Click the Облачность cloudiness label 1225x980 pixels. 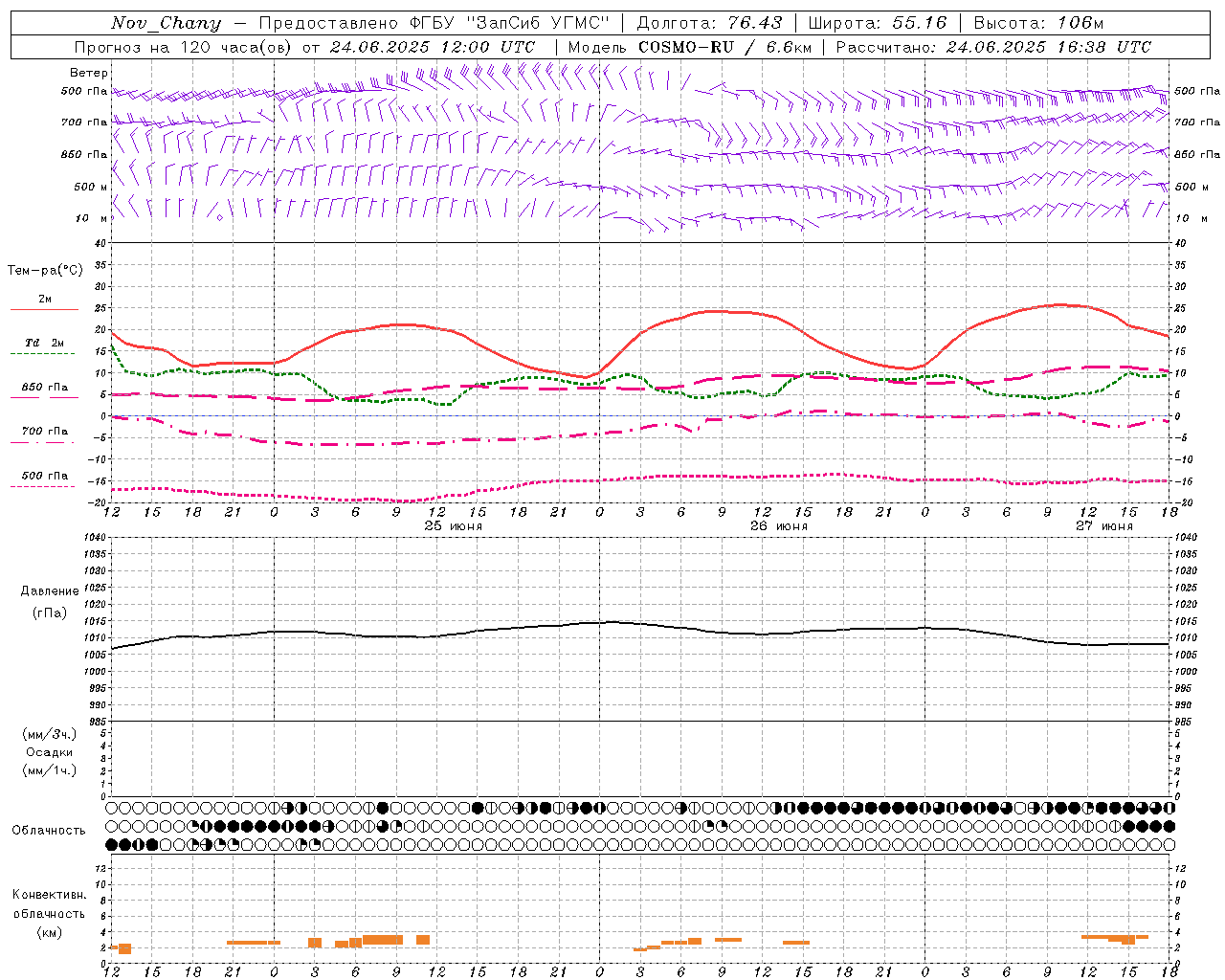pyautogui.click(x=49, y=831)
